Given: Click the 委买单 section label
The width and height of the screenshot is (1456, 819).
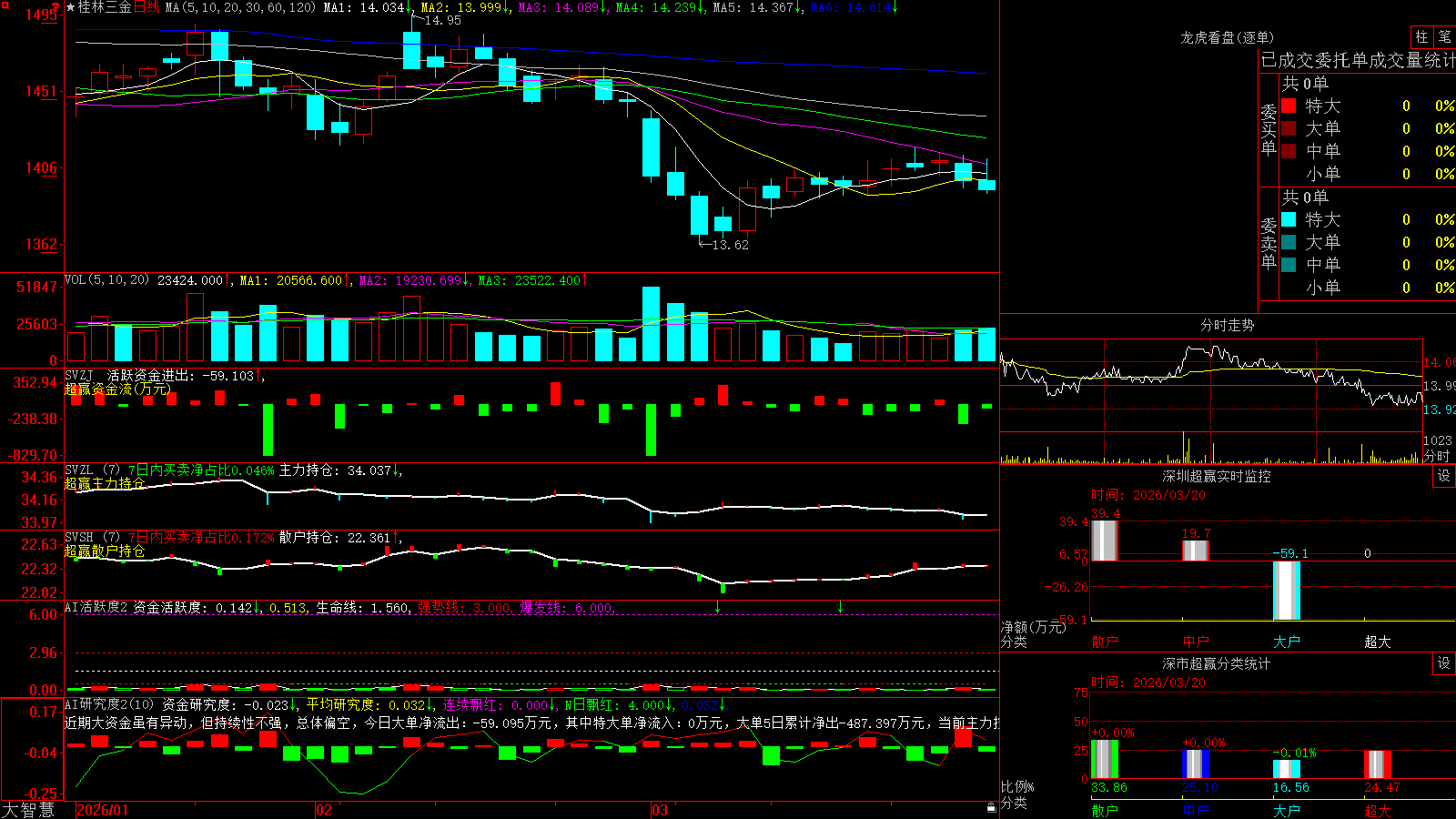Looking at the screenshot, I should 1269,130.
